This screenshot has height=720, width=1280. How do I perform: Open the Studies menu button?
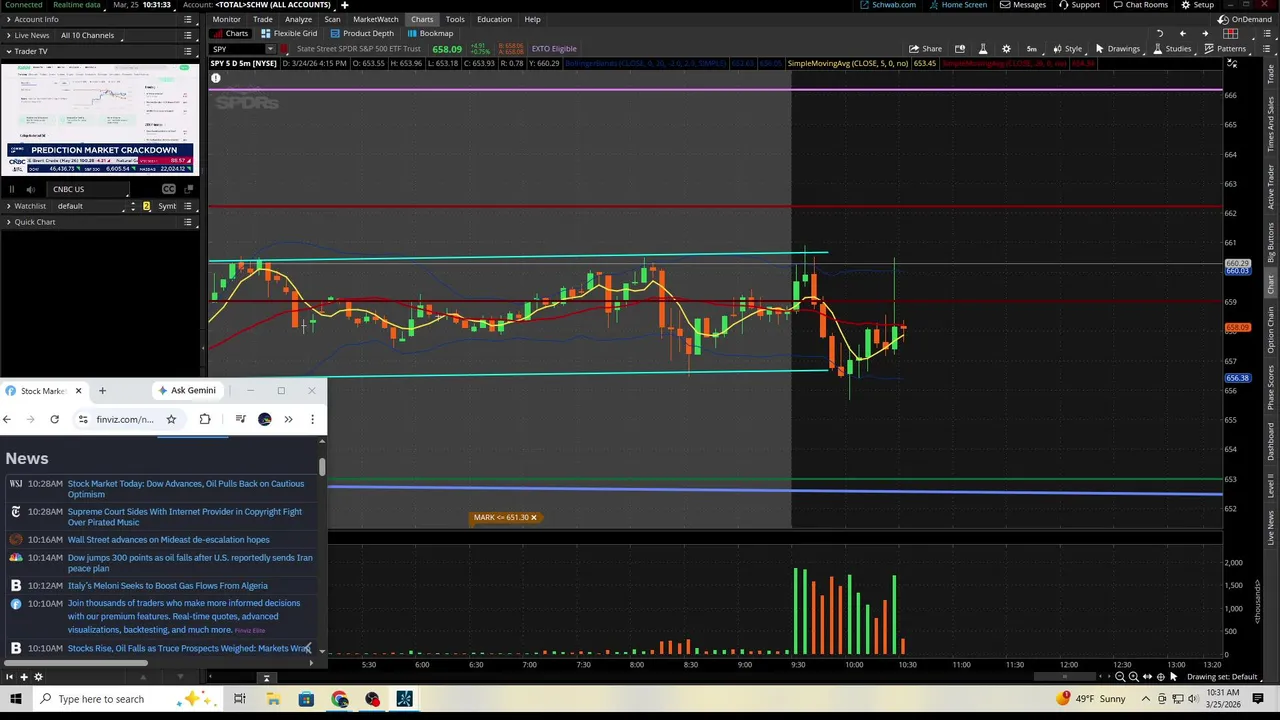1173,49
